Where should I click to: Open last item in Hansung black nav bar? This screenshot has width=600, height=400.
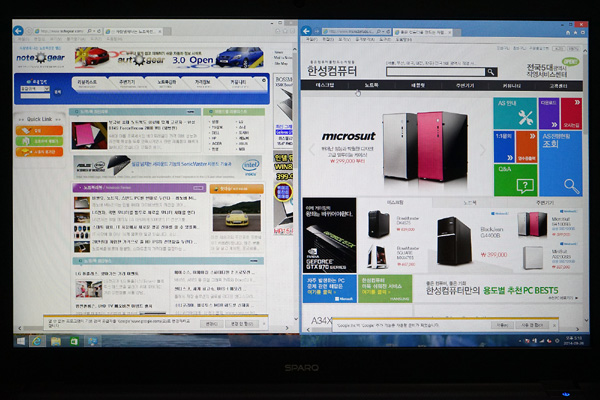coord(558,85)
